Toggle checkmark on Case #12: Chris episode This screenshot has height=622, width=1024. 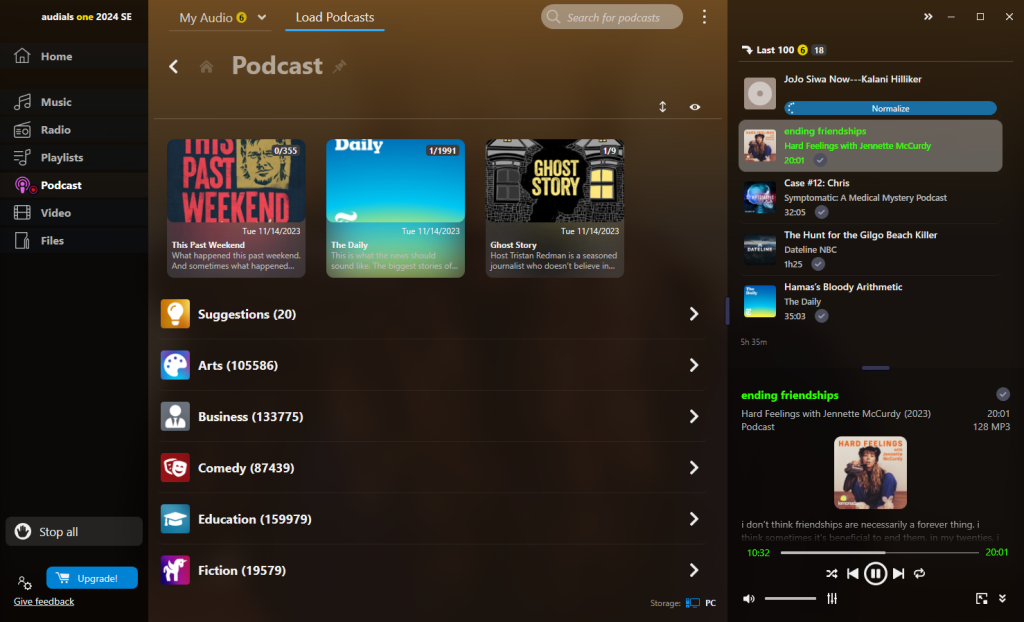click(x=821, y=212)
